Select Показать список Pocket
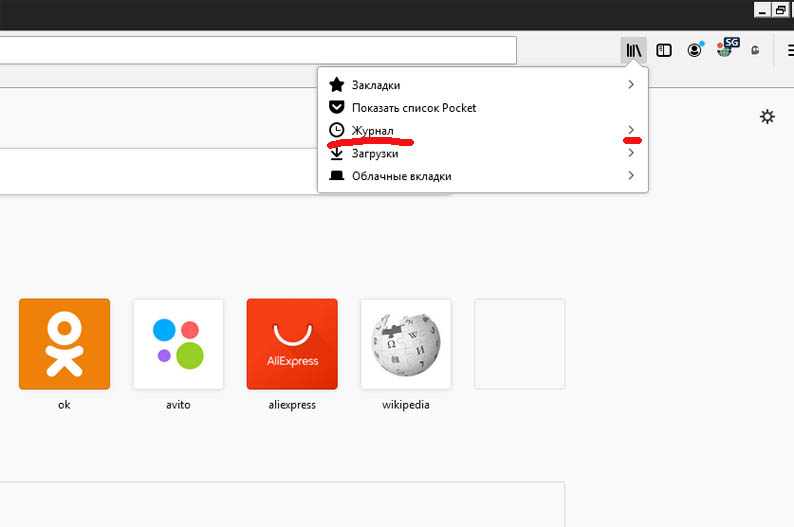Screen dimensions: 794x527 click(x=483, y=107)
